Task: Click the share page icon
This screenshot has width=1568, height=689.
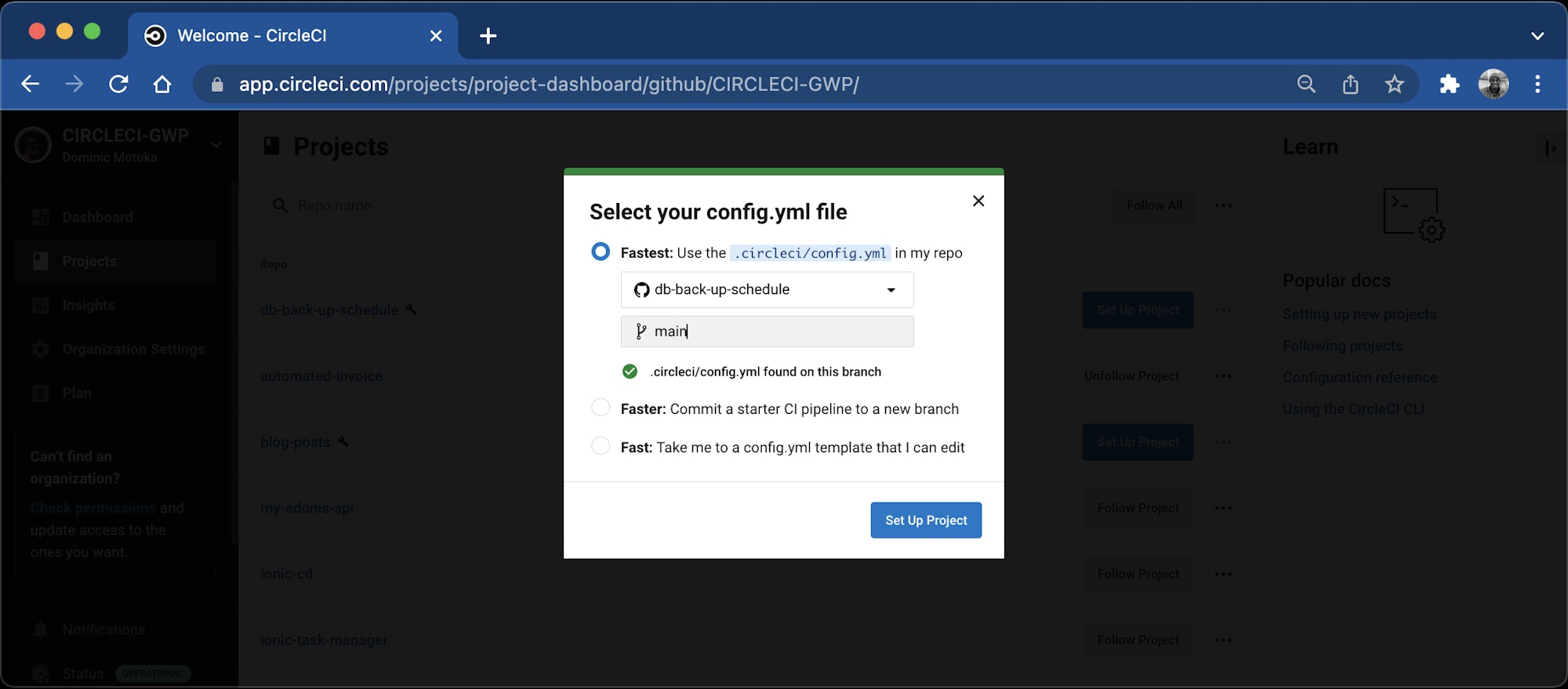Action: [x=1350, y=84]
